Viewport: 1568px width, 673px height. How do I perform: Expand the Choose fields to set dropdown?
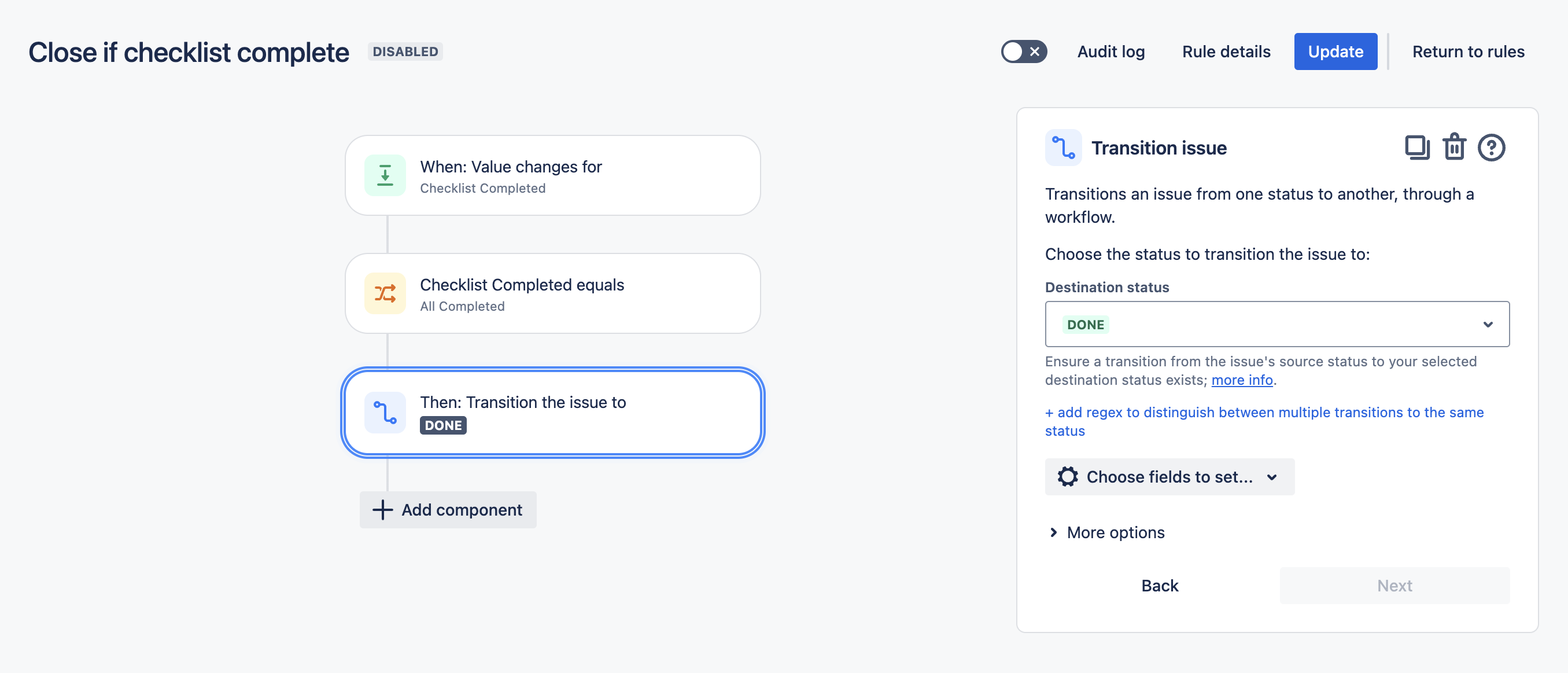(x=1169, y=477)
